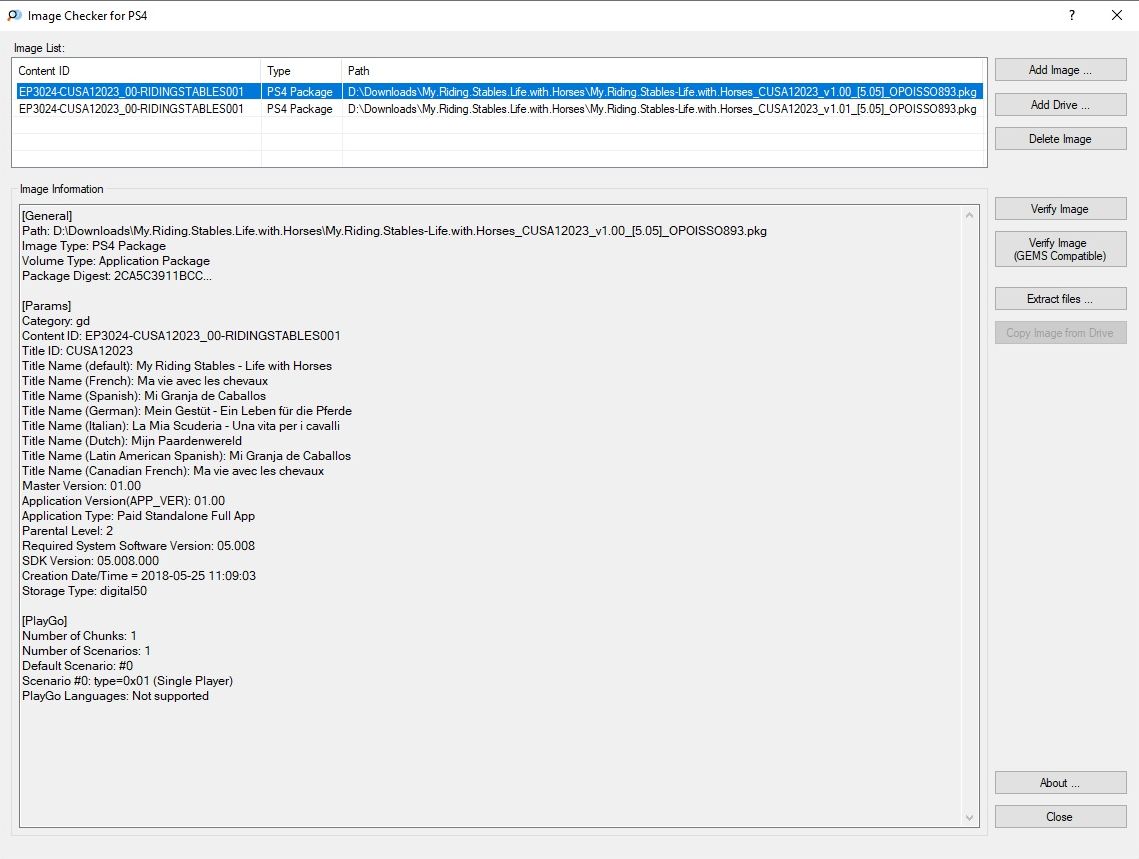Screen dimensions: 1139x859
Task: Click the [Params] section heading
Action: tap(46, 306)
